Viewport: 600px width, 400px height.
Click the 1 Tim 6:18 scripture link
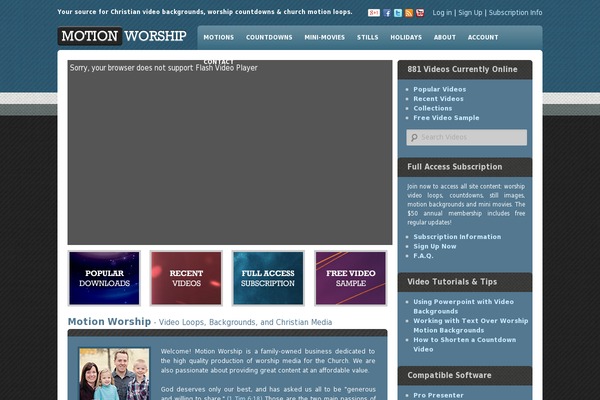244,398
